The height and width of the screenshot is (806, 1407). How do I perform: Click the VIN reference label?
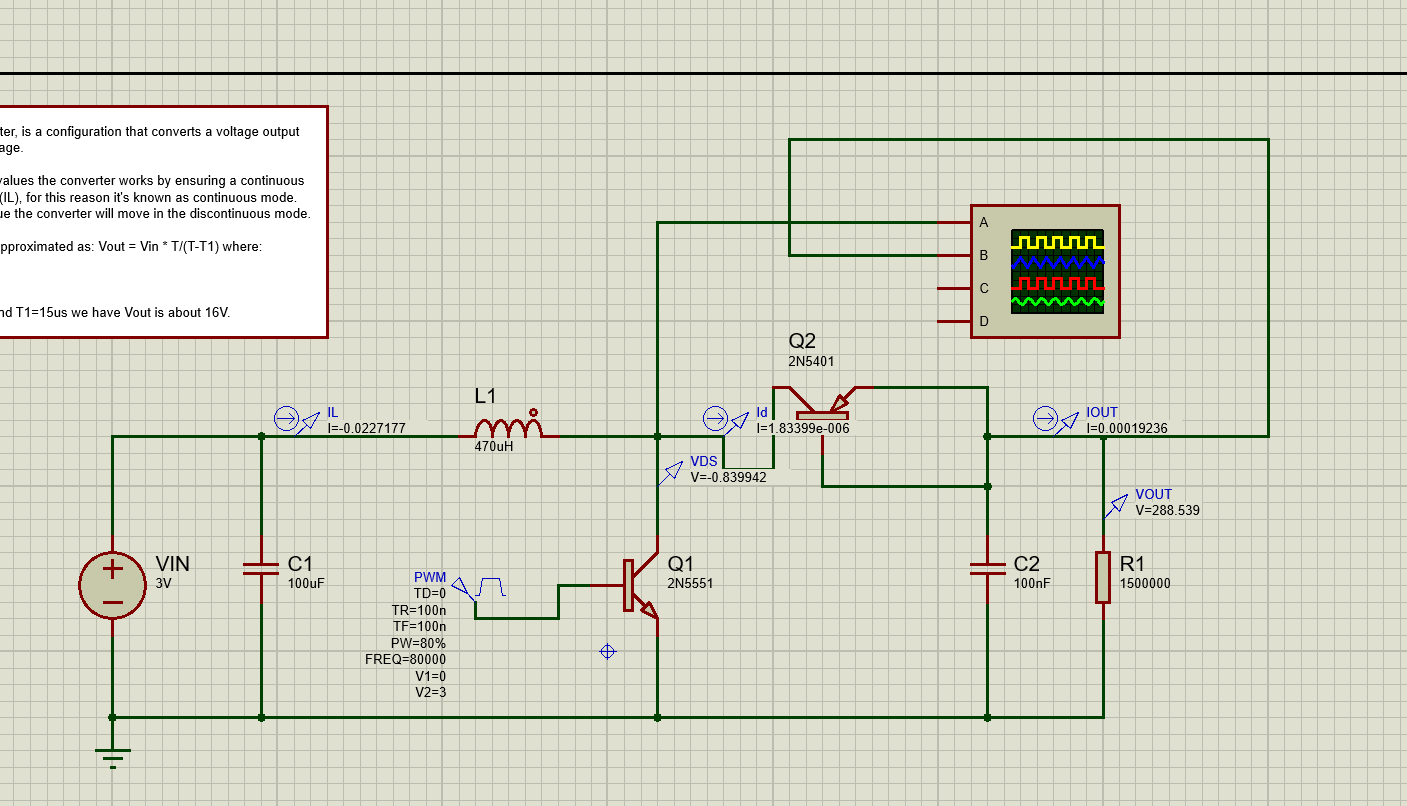(172, 564)
